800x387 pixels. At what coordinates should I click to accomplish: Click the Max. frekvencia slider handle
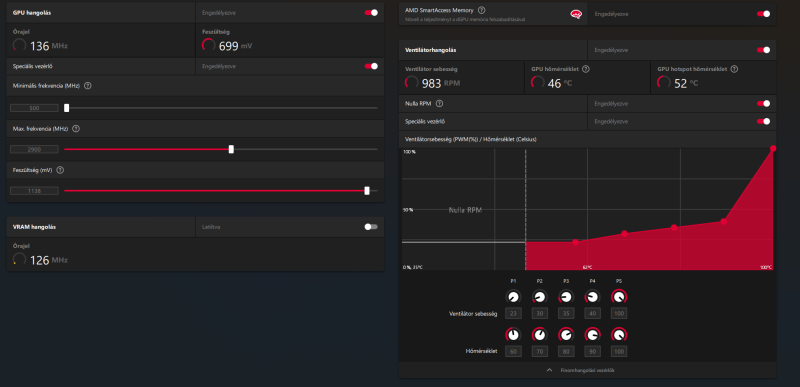(231, 149)
